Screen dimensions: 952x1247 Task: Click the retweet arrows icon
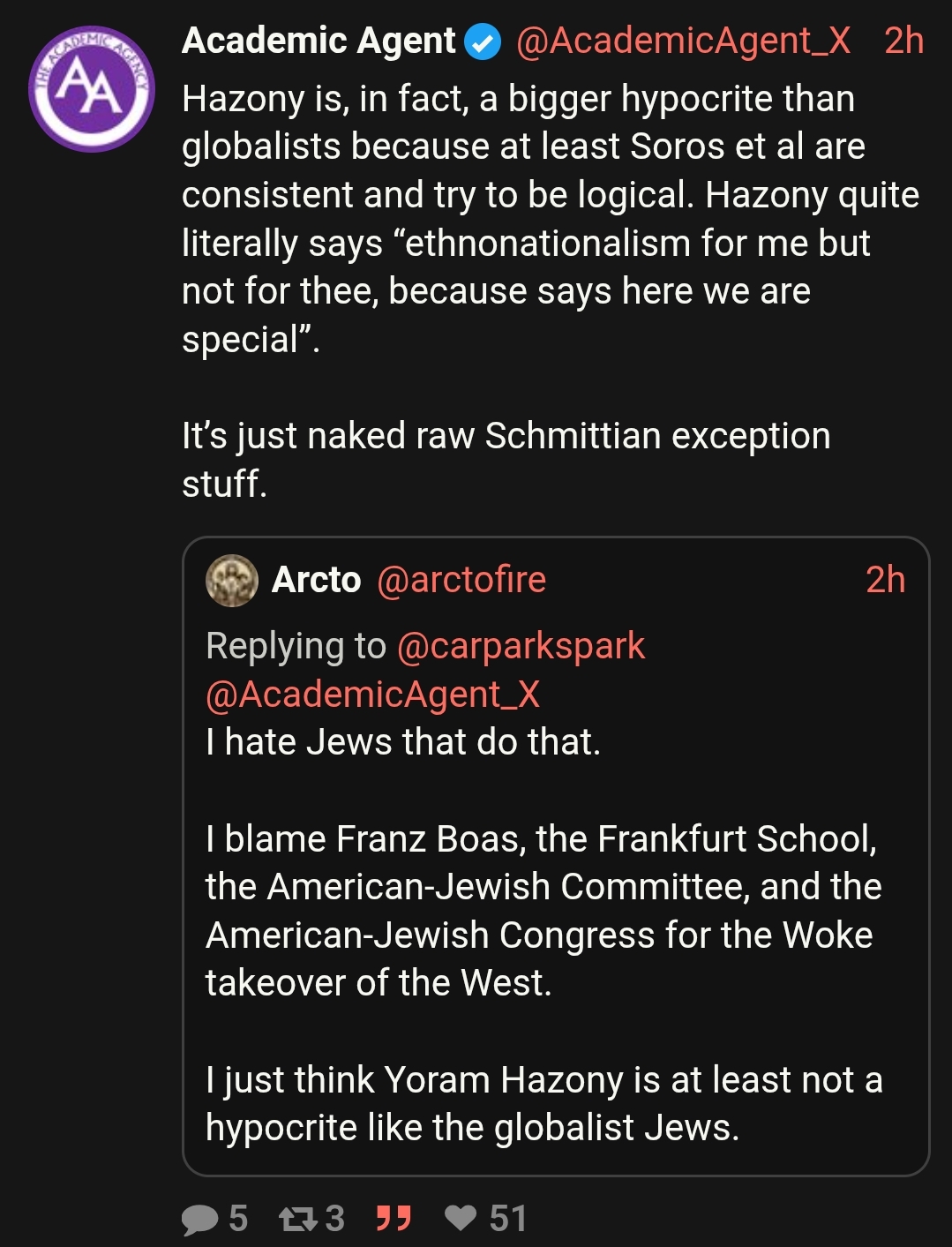click(x=298, y=1219)
